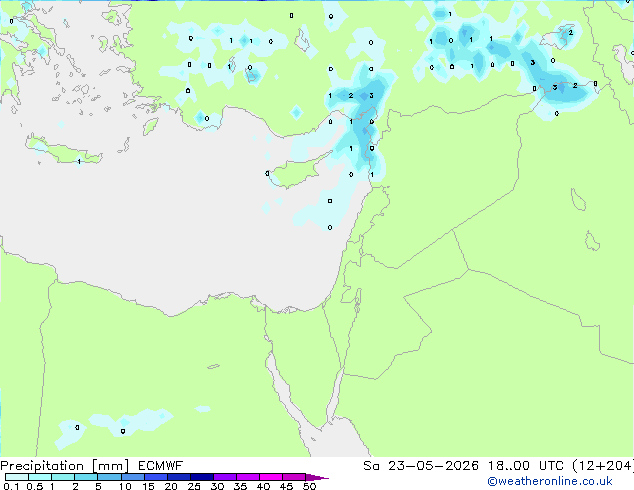Pick the 0.5–1 mm legend swatch

pos(40,477)
